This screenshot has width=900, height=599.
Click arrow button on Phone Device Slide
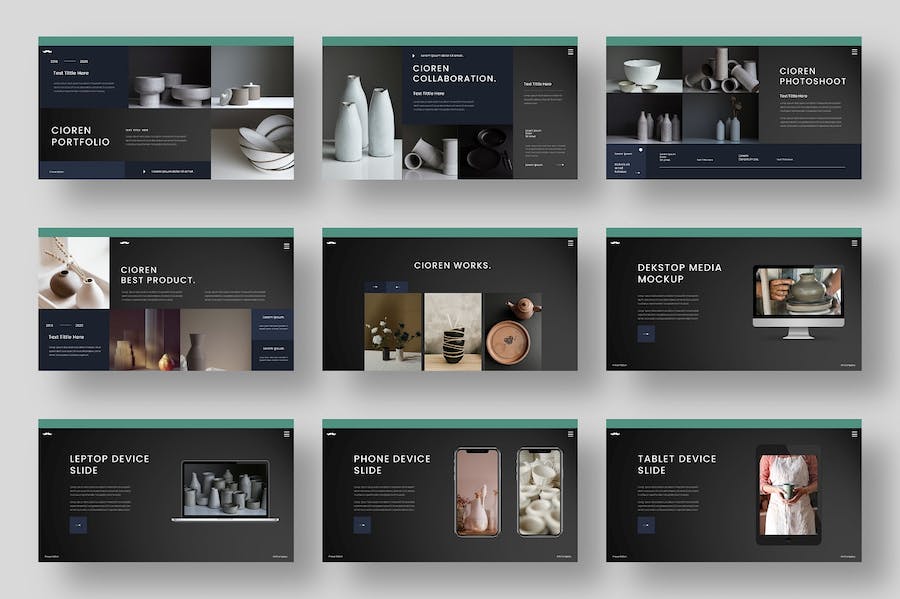362,525
